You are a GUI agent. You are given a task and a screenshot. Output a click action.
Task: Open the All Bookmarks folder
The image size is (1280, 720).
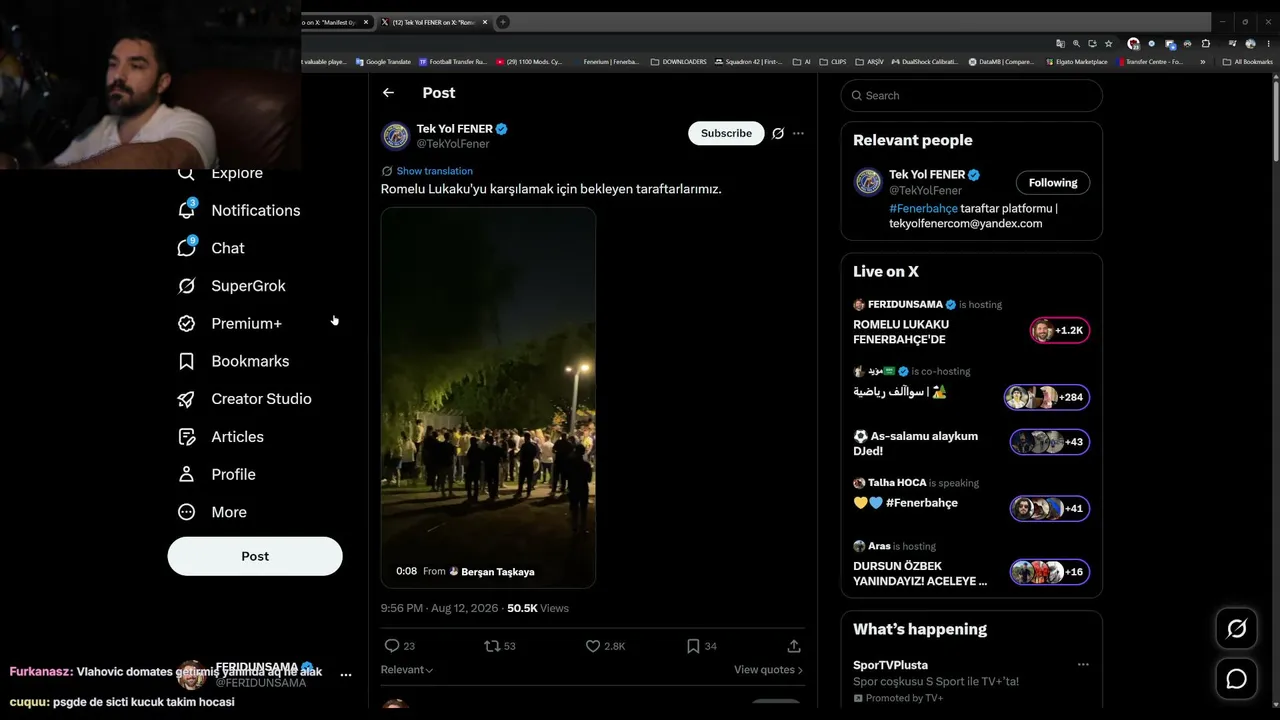coord(1248,62)
